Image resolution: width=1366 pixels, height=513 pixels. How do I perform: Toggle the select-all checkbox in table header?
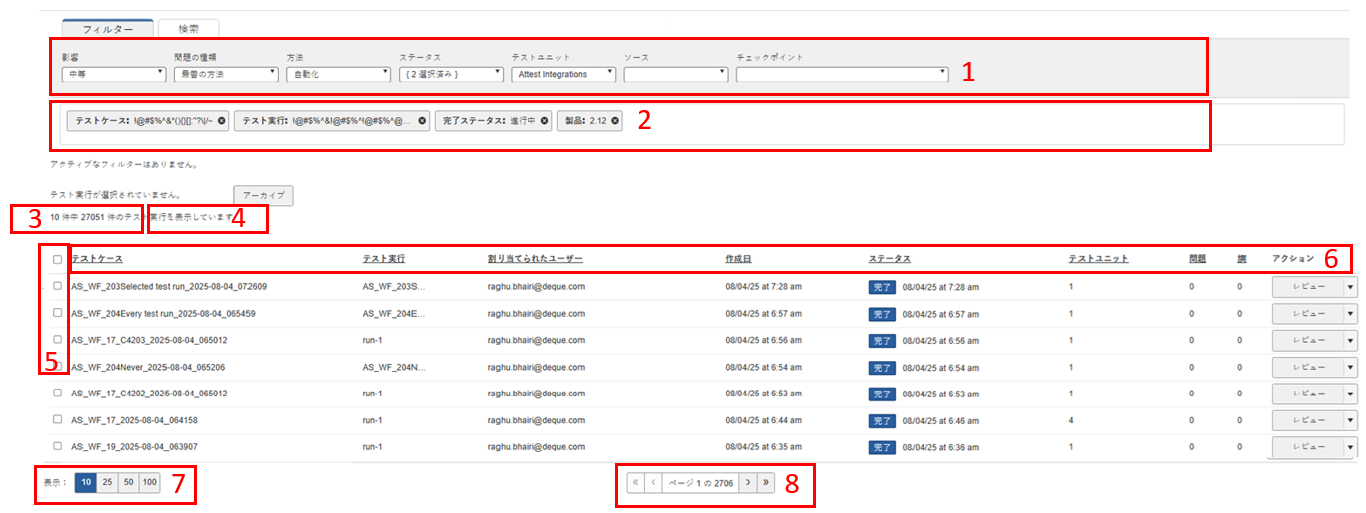click(x=58, y=259)
